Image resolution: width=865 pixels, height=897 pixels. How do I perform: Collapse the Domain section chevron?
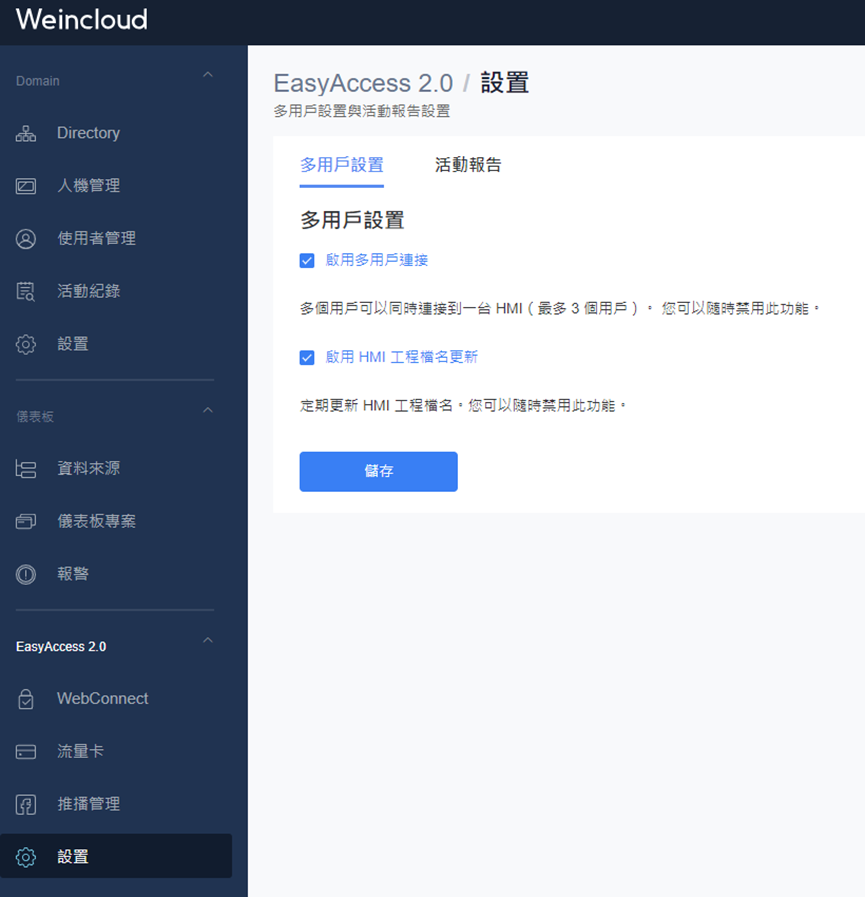208,75
